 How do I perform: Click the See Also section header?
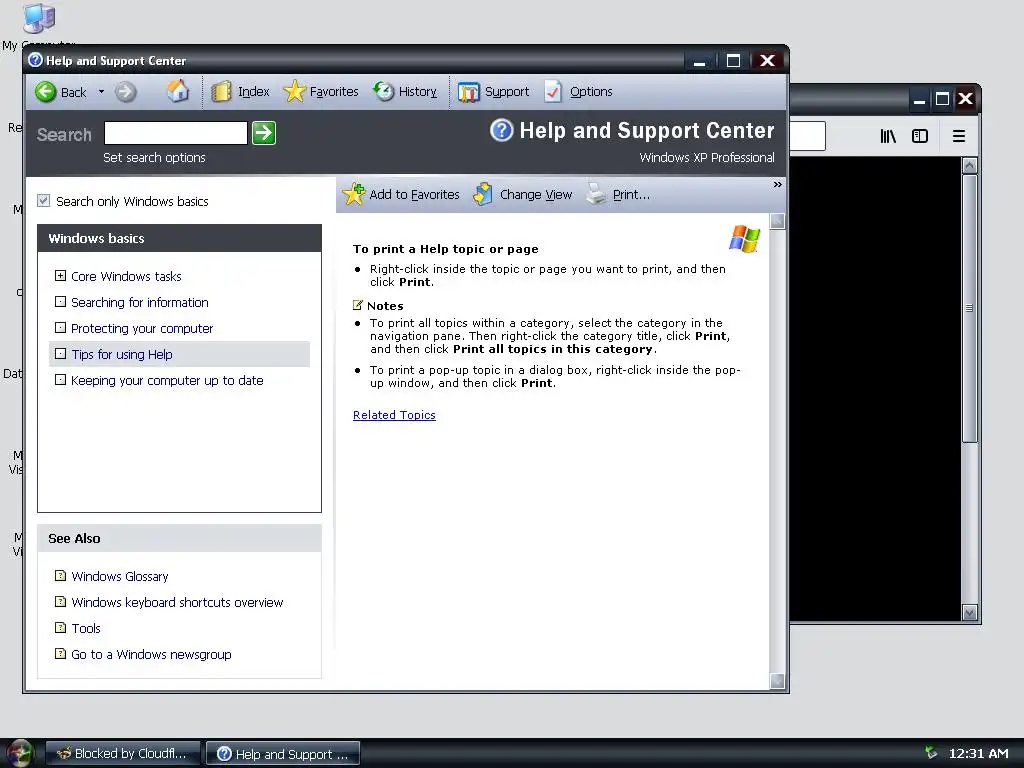point(180,539)
